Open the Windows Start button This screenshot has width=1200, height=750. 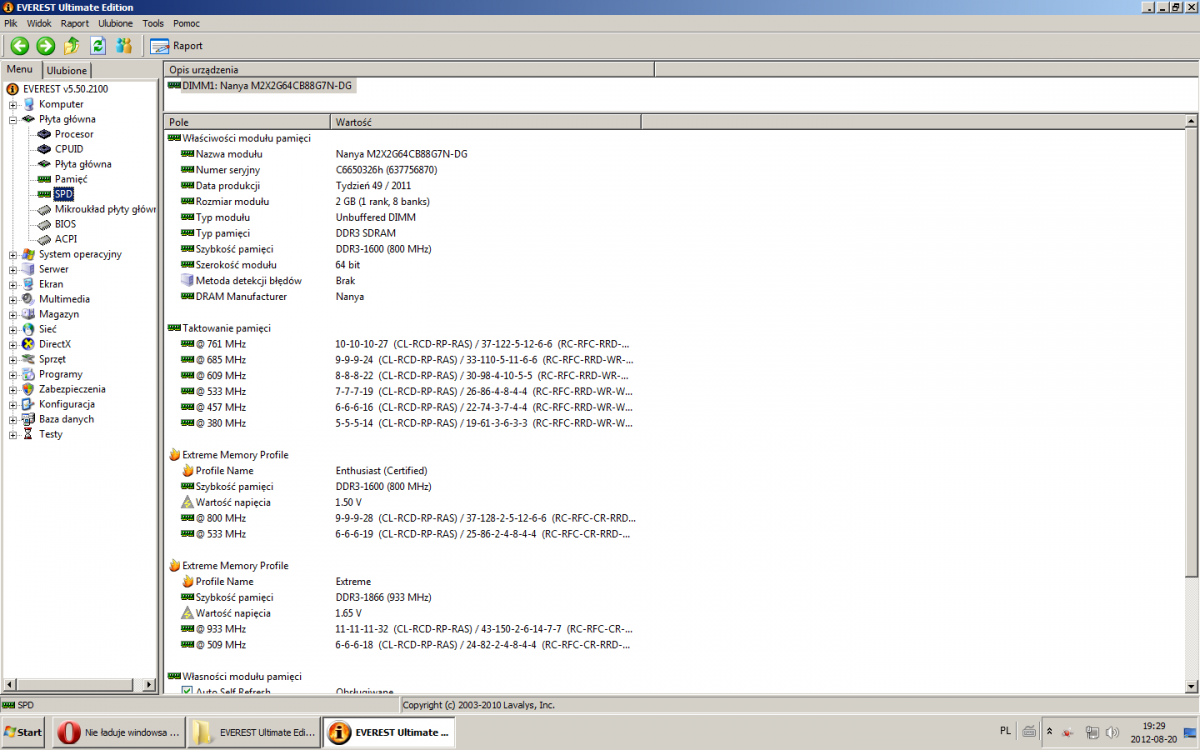(23, 732)
